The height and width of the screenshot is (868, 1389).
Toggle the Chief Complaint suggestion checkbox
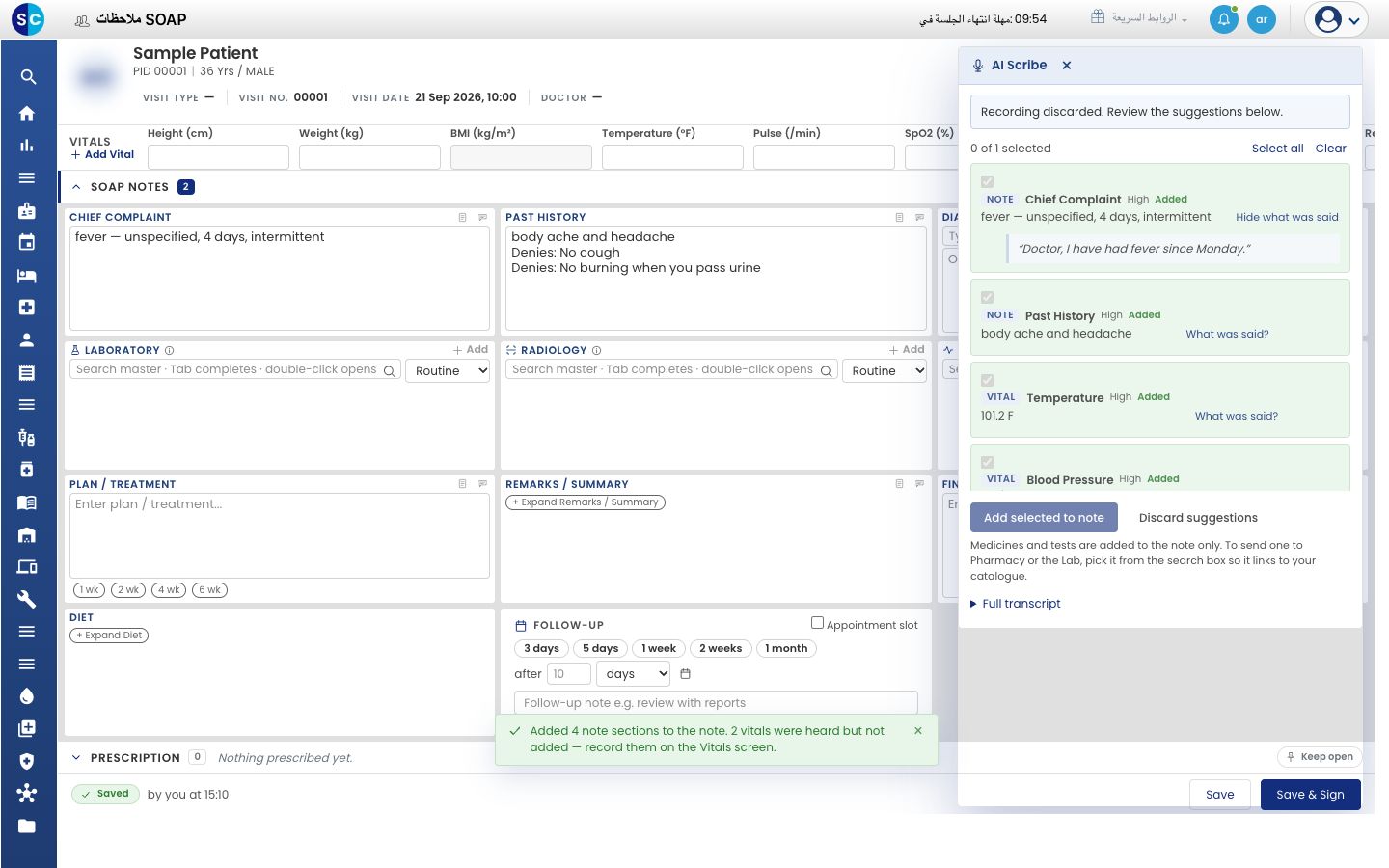[987, 181]
